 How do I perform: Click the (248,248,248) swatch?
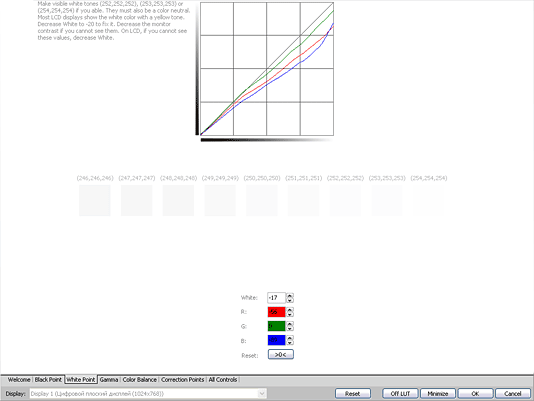point(178,200)
